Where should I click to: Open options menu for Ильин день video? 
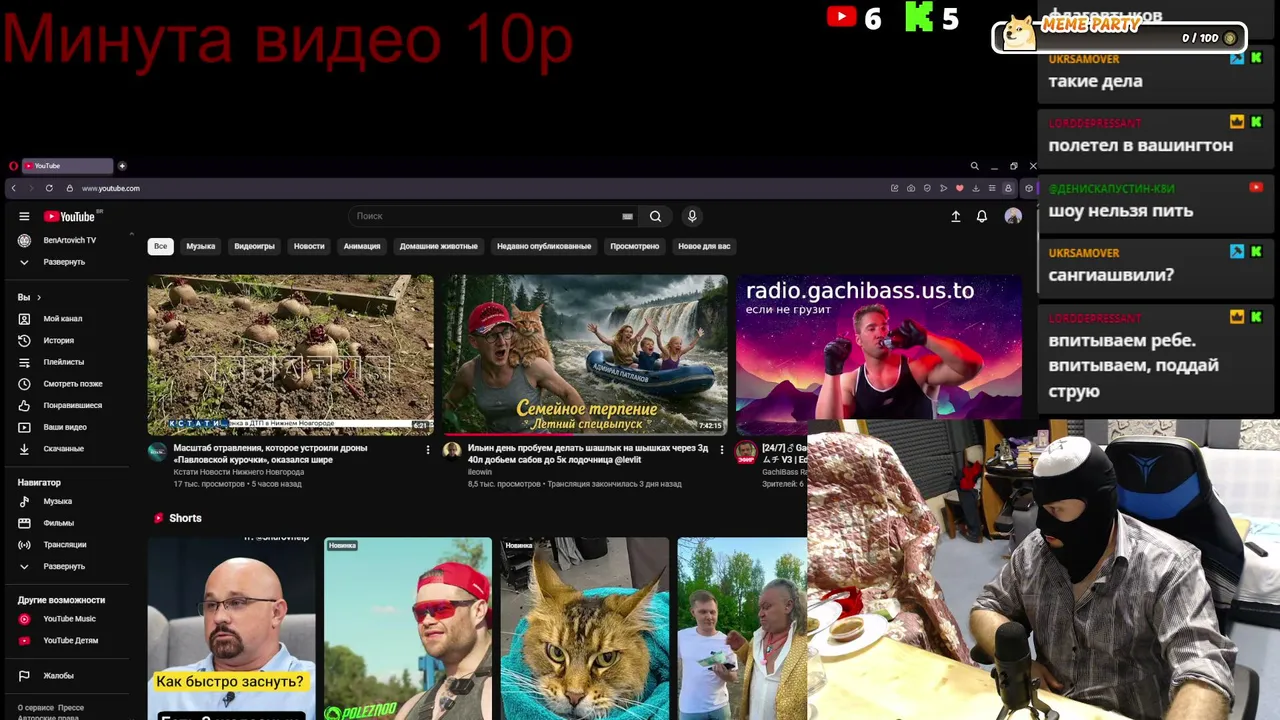pos(722,450)
